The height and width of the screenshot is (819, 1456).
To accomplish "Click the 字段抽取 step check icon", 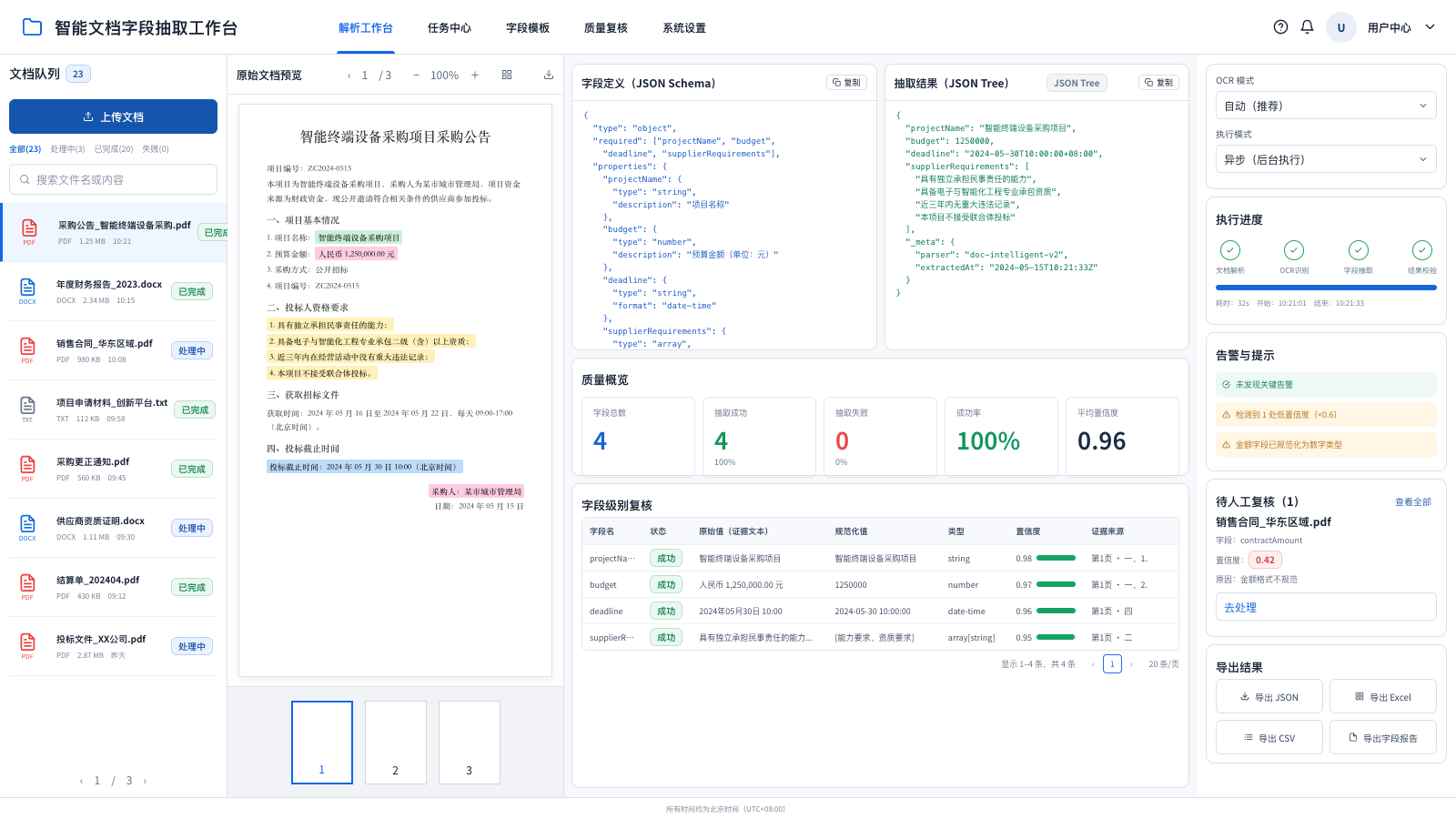I will (x=1359, y=250).
